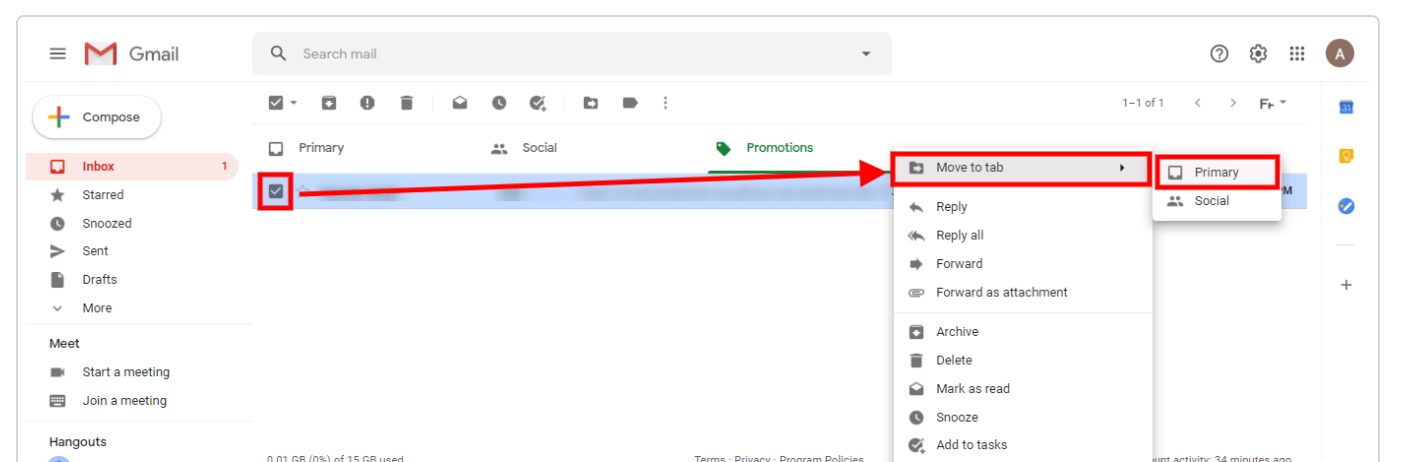Image resolution: width=1402 pixels, height=462 pixels.
Task: Open the toolbar More options dots
Action: point(666,102)
